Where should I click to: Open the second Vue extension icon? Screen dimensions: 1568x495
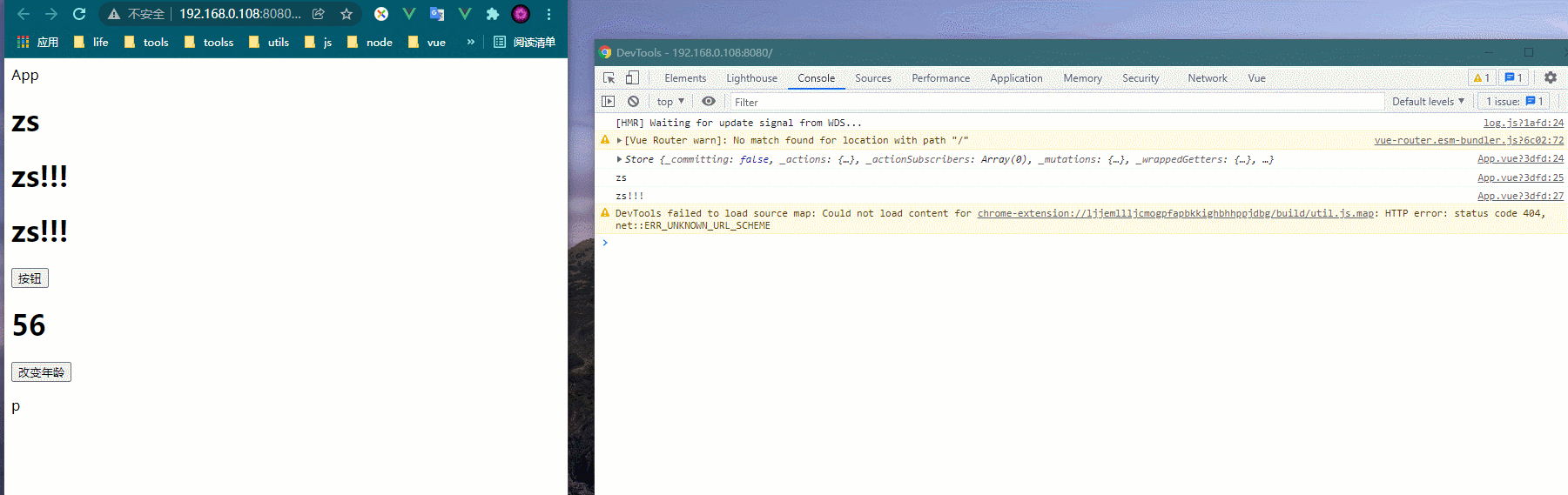tap(465, 14)
